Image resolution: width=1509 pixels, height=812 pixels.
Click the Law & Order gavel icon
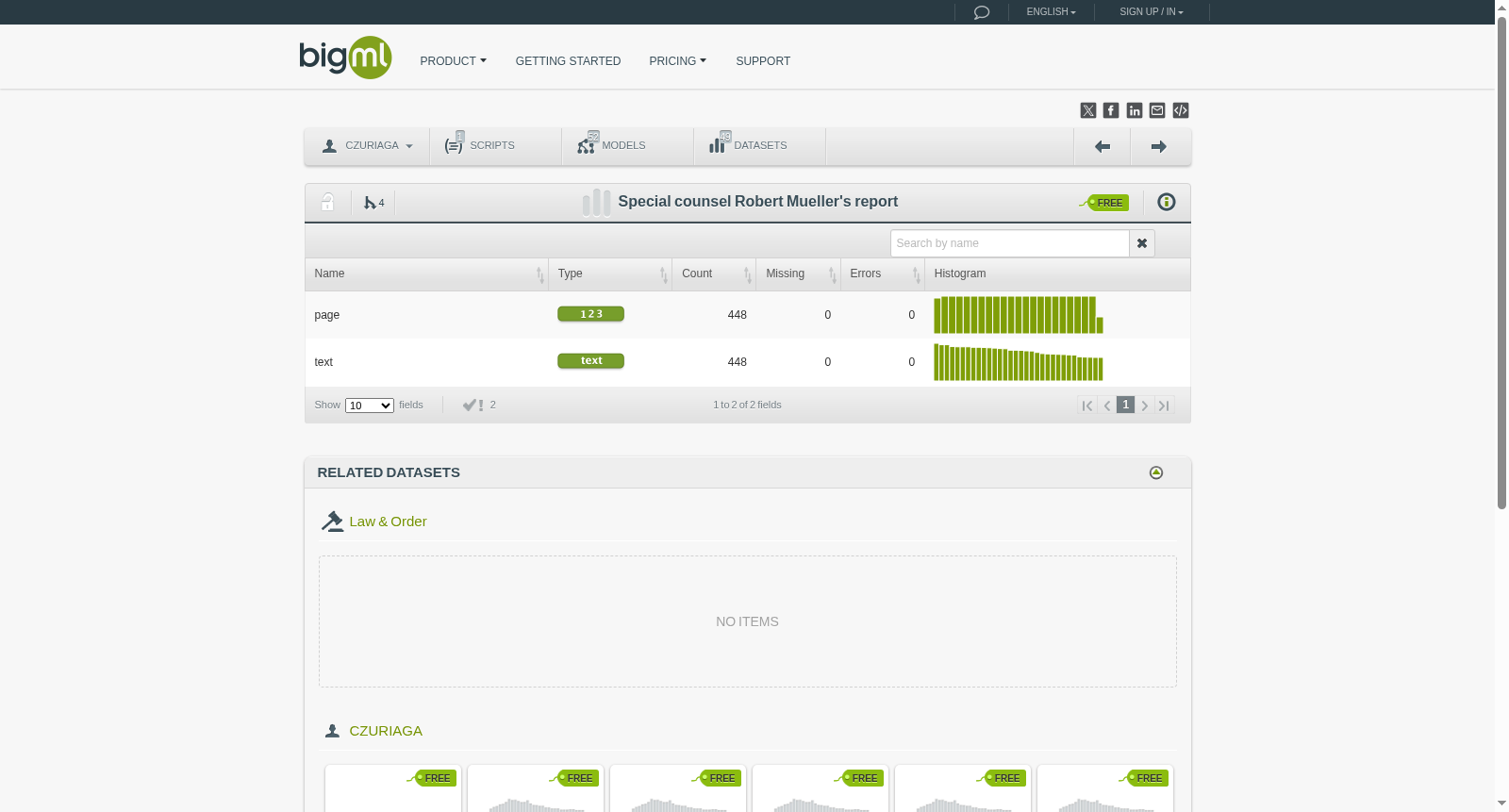(x=332, y=522)
